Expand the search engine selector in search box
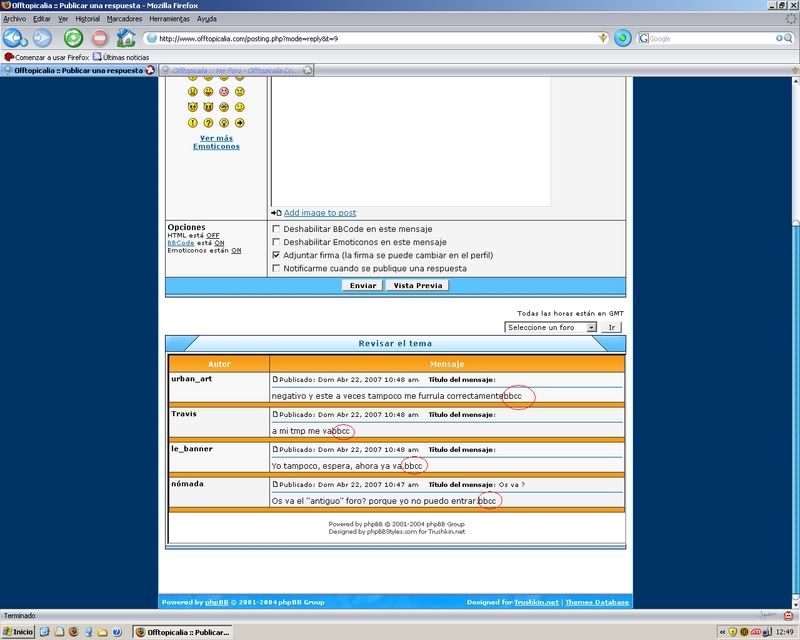 coord(645,38)
